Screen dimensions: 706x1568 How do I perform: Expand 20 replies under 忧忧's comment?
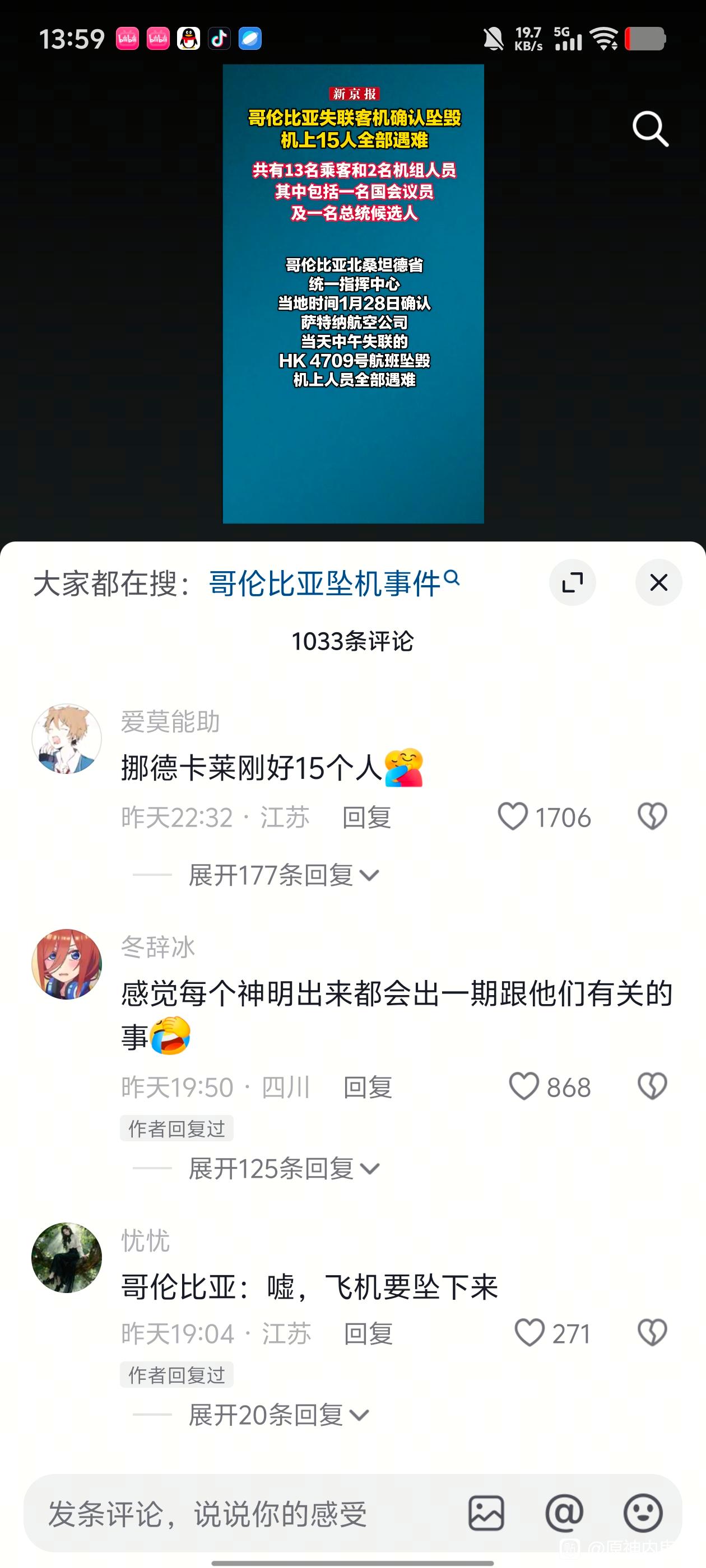(x=279, y=1415)
